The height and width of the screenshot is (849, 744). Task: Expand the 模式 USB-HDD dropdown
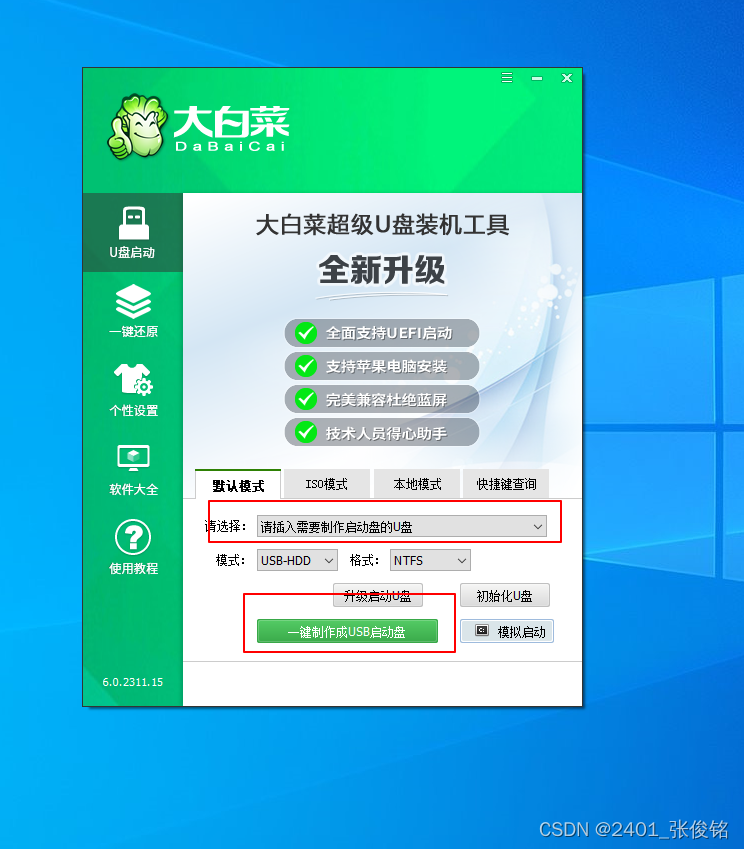coord(297,560)
